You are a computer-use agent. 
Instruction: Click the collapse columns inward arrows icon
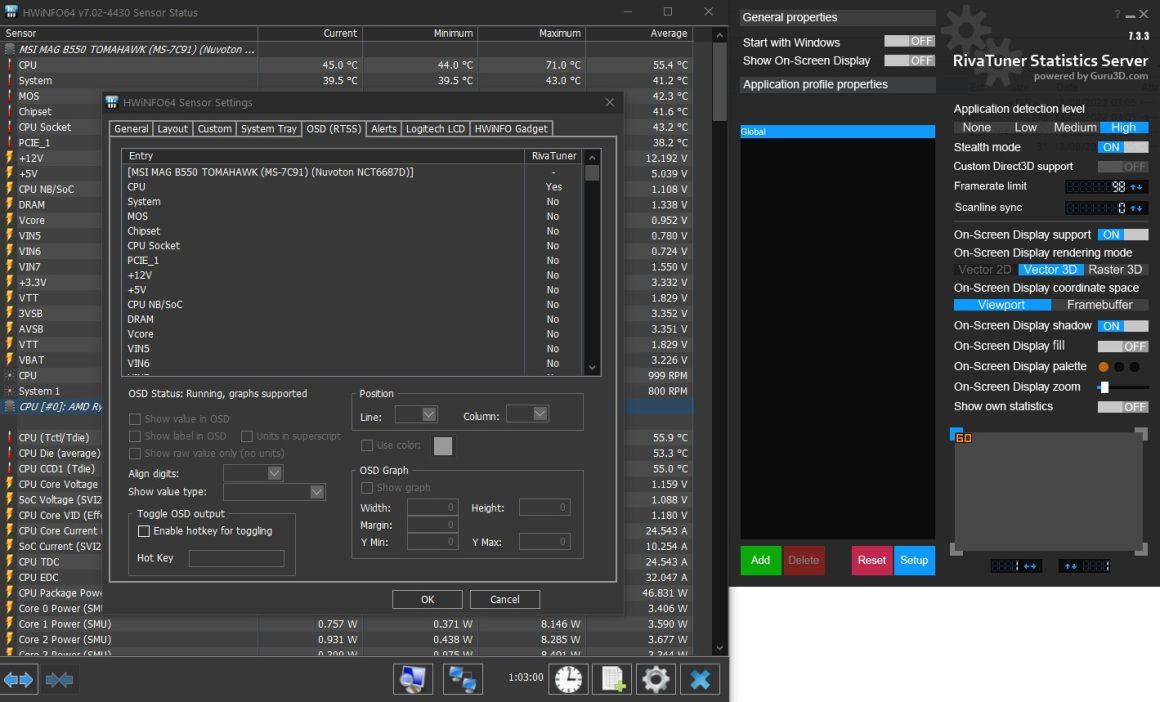59,679
